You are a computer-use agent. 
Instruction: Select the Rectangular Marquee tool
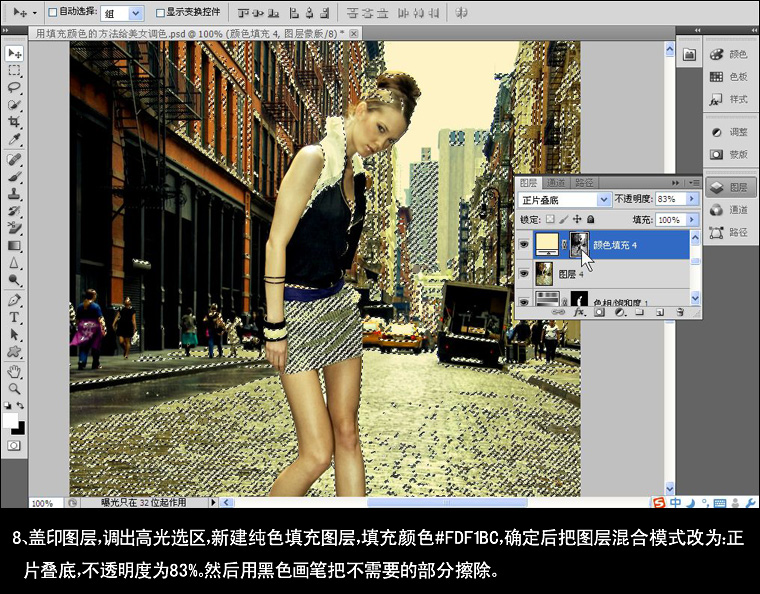coord(14,71)
